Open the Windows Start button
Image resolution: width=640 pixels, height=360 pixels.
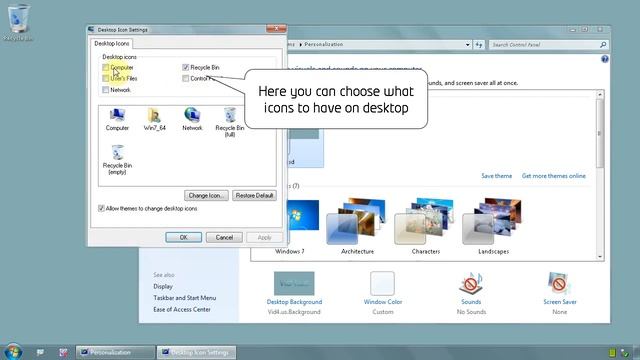[x=13, y=351]
